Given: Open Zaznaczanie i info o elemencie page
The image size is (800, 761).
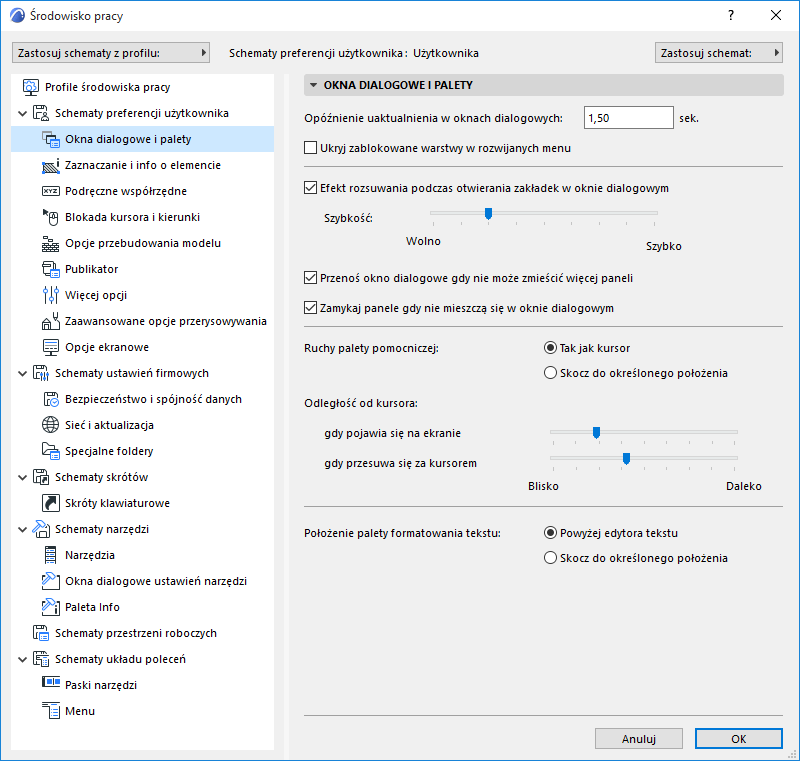Looking at the screenshot, I should 142,165.
